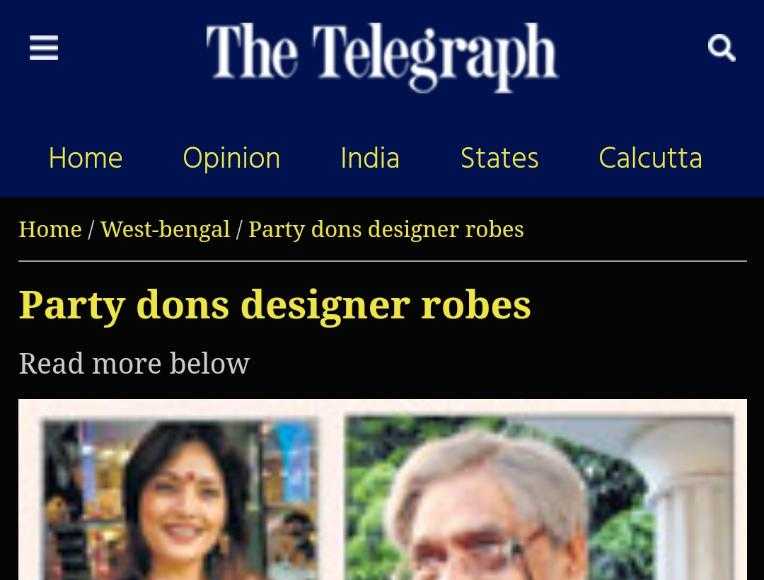Open the Opinion section tab
This screenshot has width=764, height=580.
click(232, 158)
